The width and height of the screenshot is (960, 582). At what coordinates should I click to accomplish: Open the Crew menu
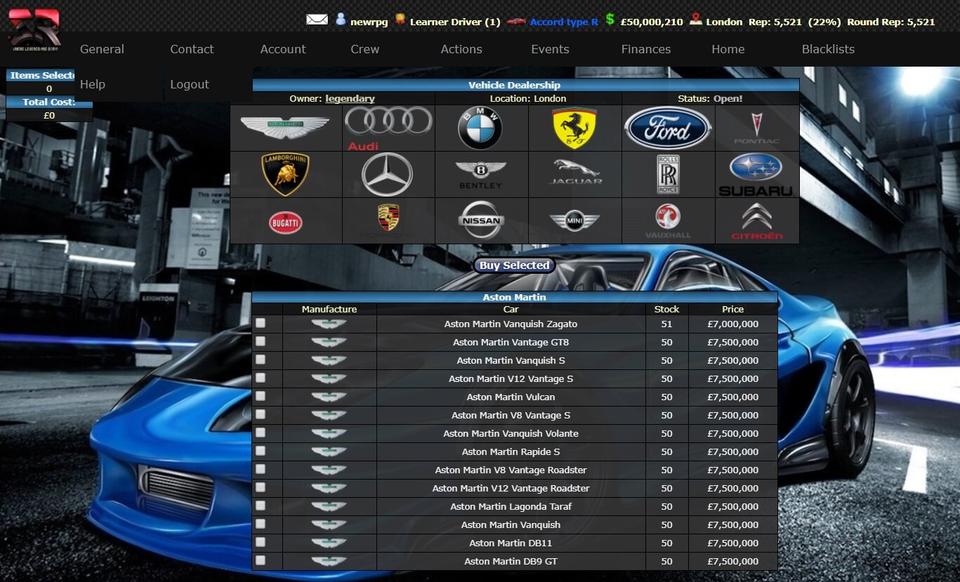pos(365,49)
